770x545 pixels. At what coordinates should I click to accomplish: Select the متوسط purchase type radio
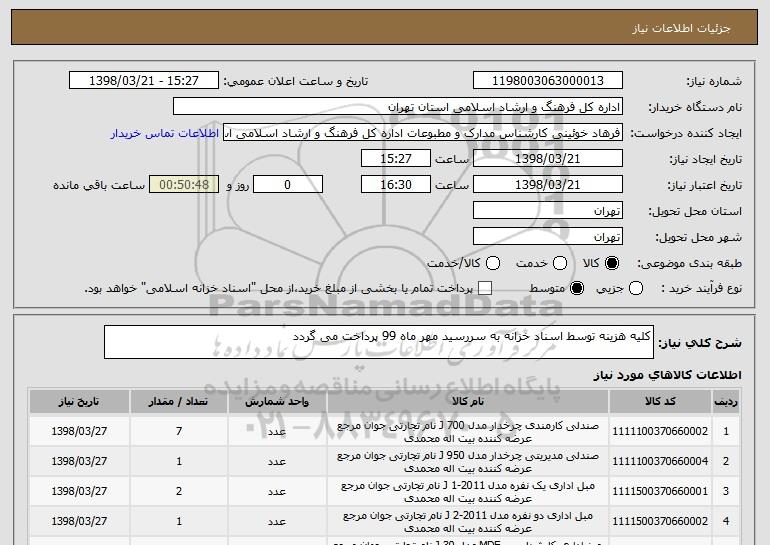[577, 289]
